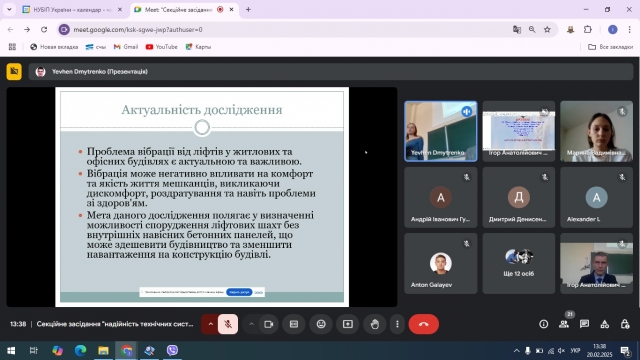
Task: Open File Explorer from taskbar
Action: click(x=103, y=351)
